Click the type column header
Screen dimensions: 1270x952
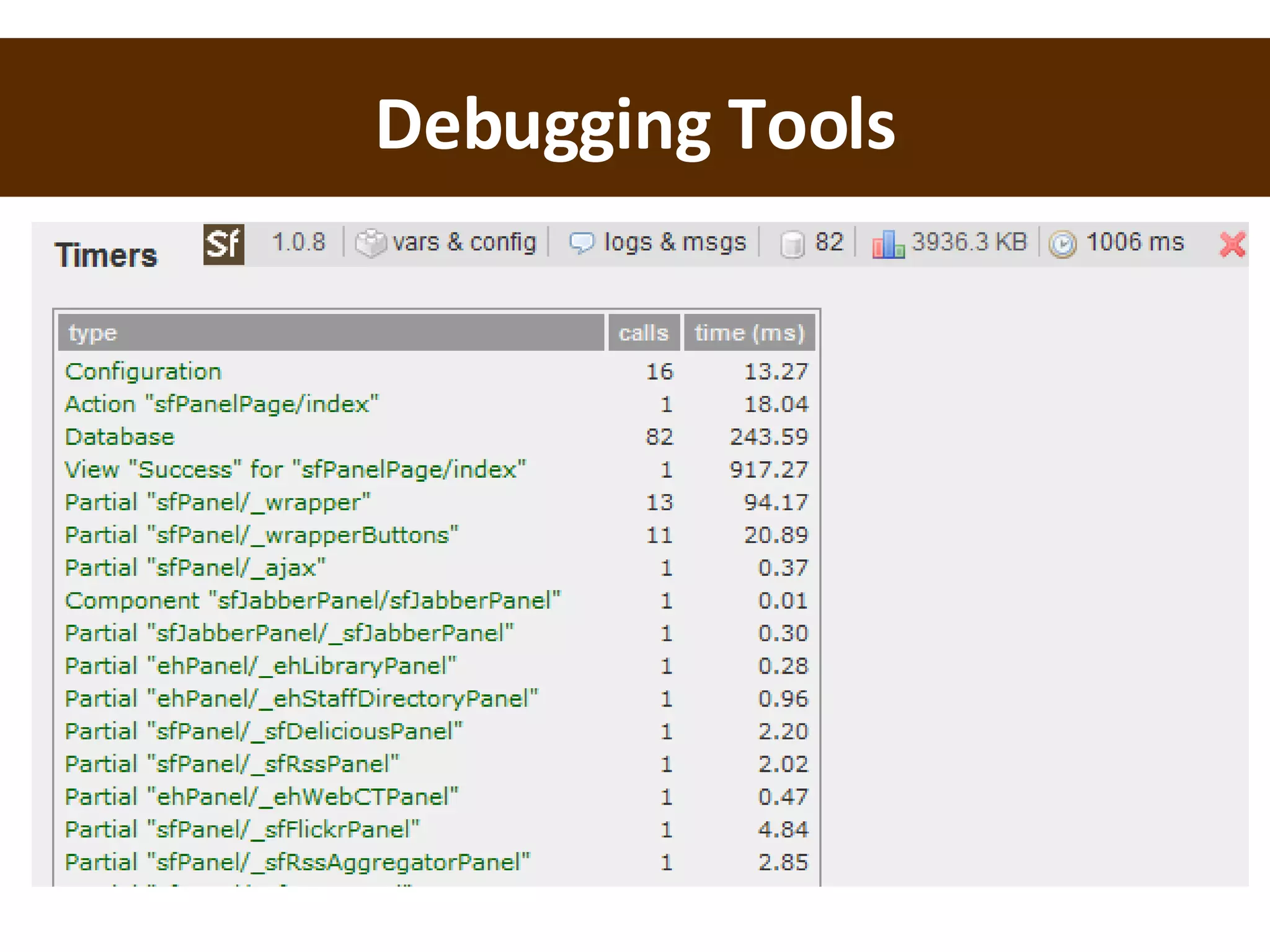tap(331, 333)
